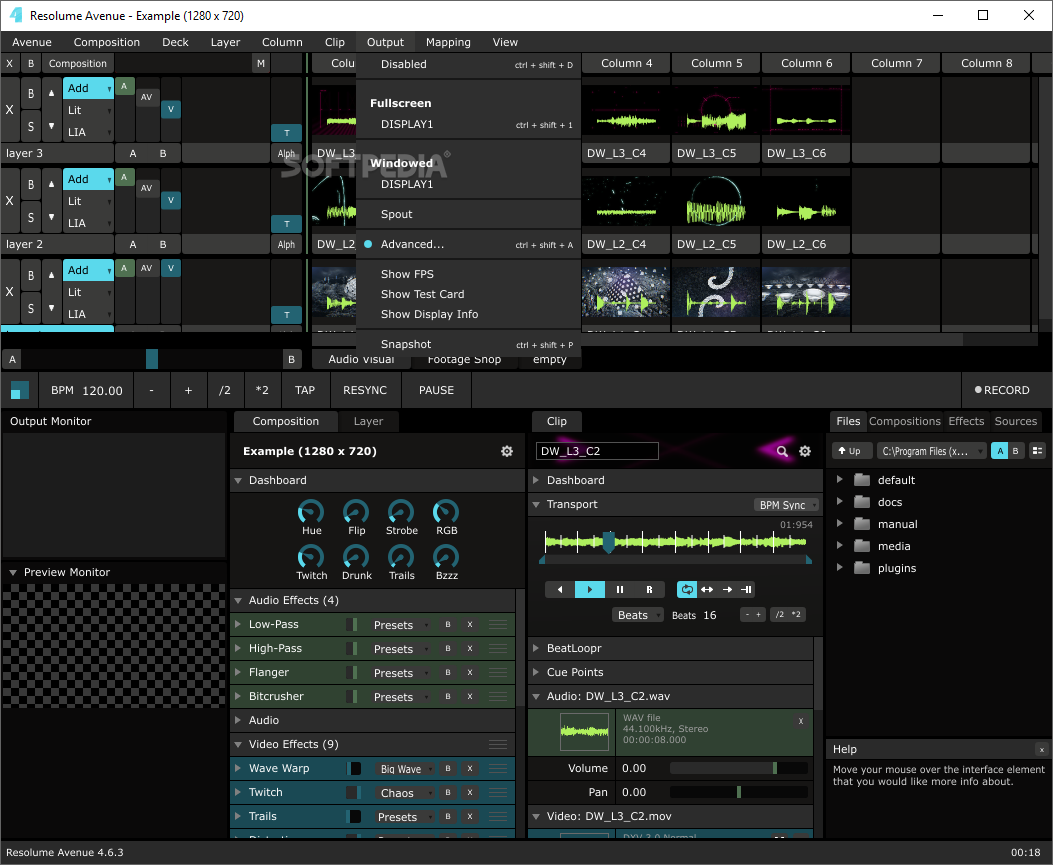Click the RGB dashboard knob

point(446,512)
